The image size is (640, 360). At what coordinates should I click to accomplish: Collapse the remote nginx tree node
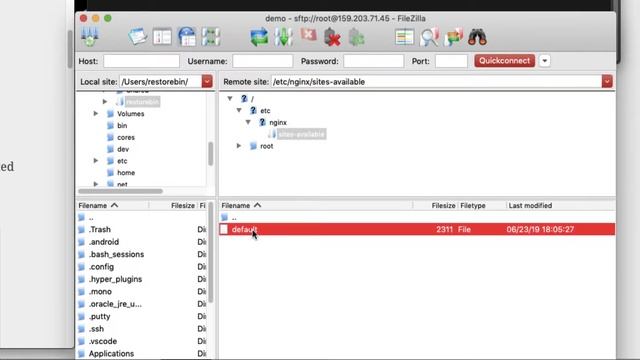(248, 122)
